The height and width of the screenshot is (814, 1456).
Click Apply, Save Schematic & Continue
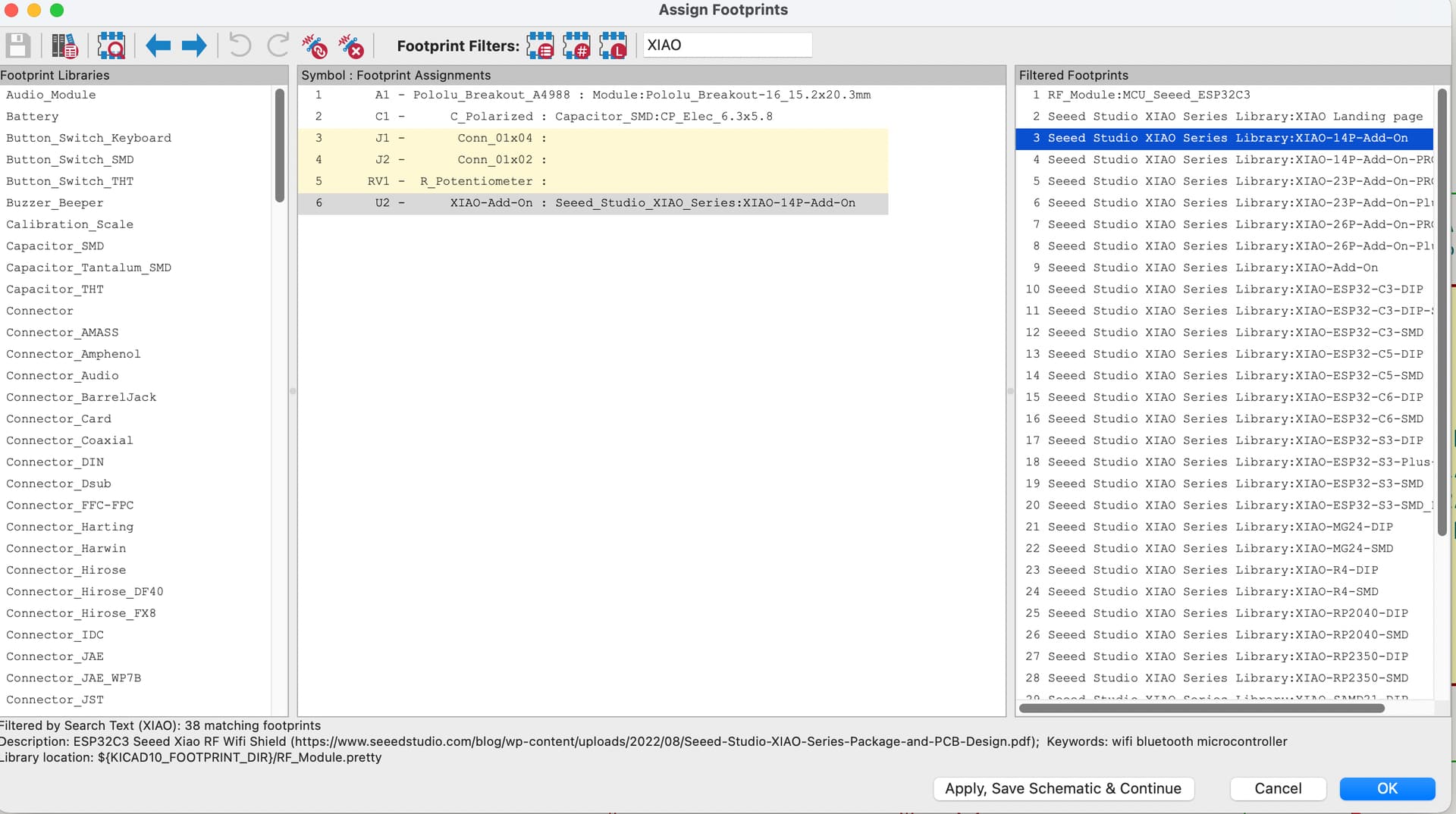pyautogui.click(x=1063, y=788)
